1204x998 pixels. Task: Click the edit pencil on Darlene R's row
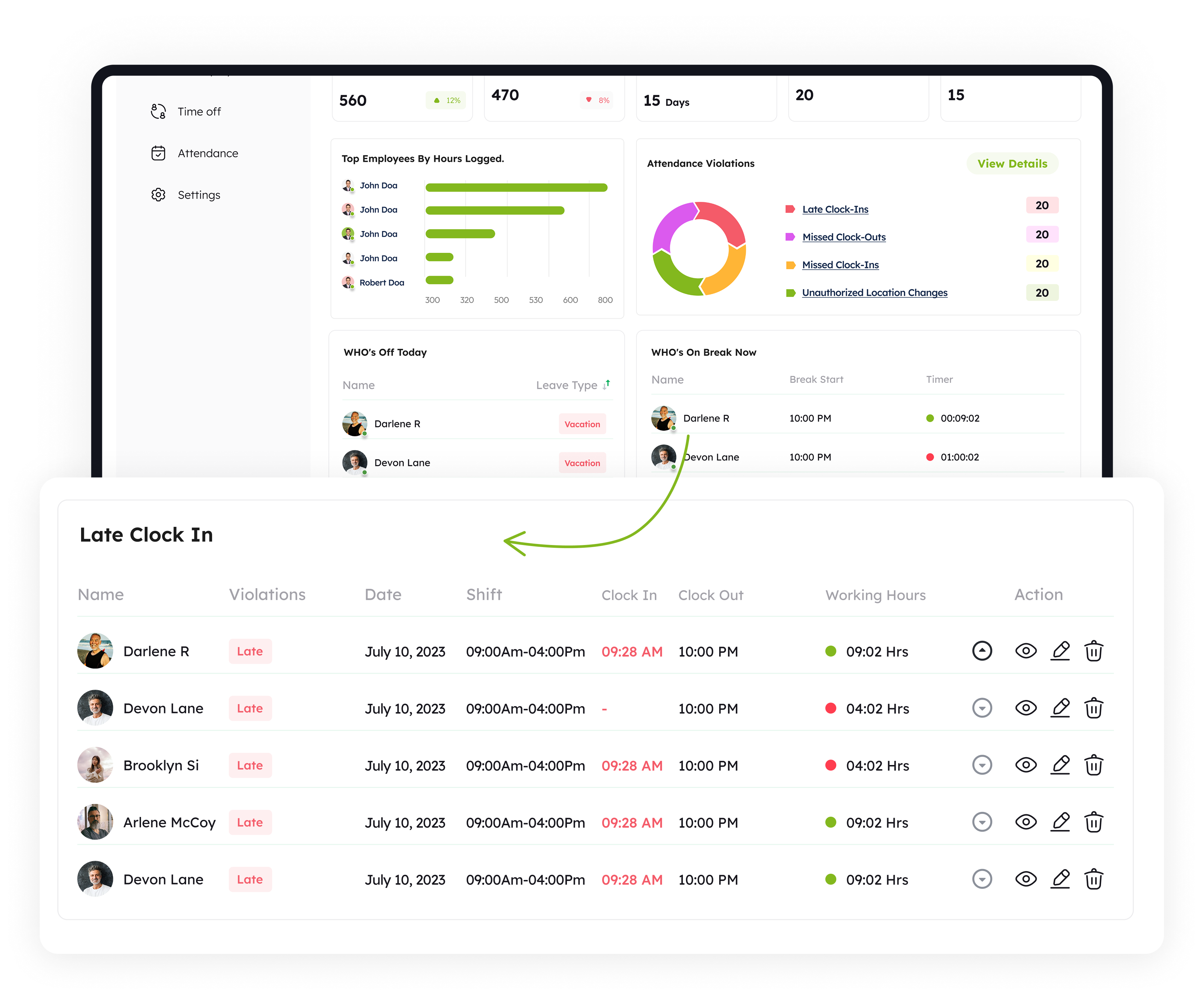(x=1060, y=651)
